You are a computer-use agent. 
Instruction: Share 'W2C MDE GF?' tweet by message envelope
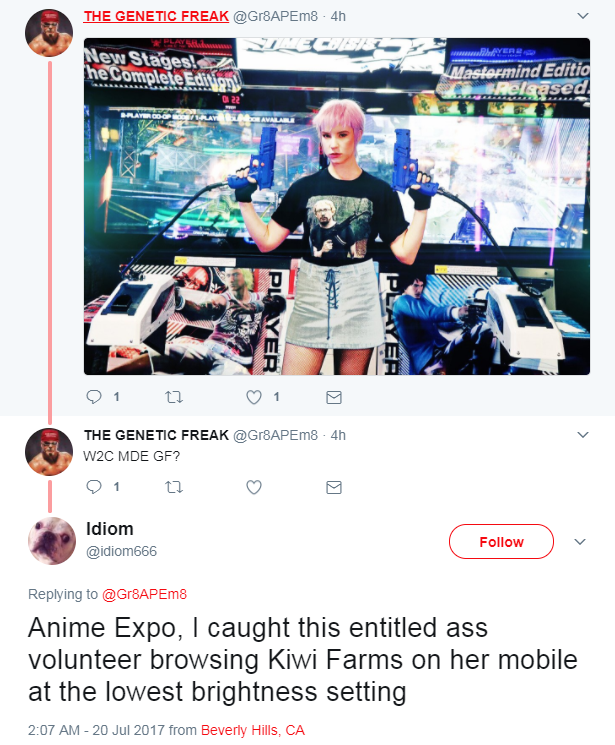pos(334,487)
